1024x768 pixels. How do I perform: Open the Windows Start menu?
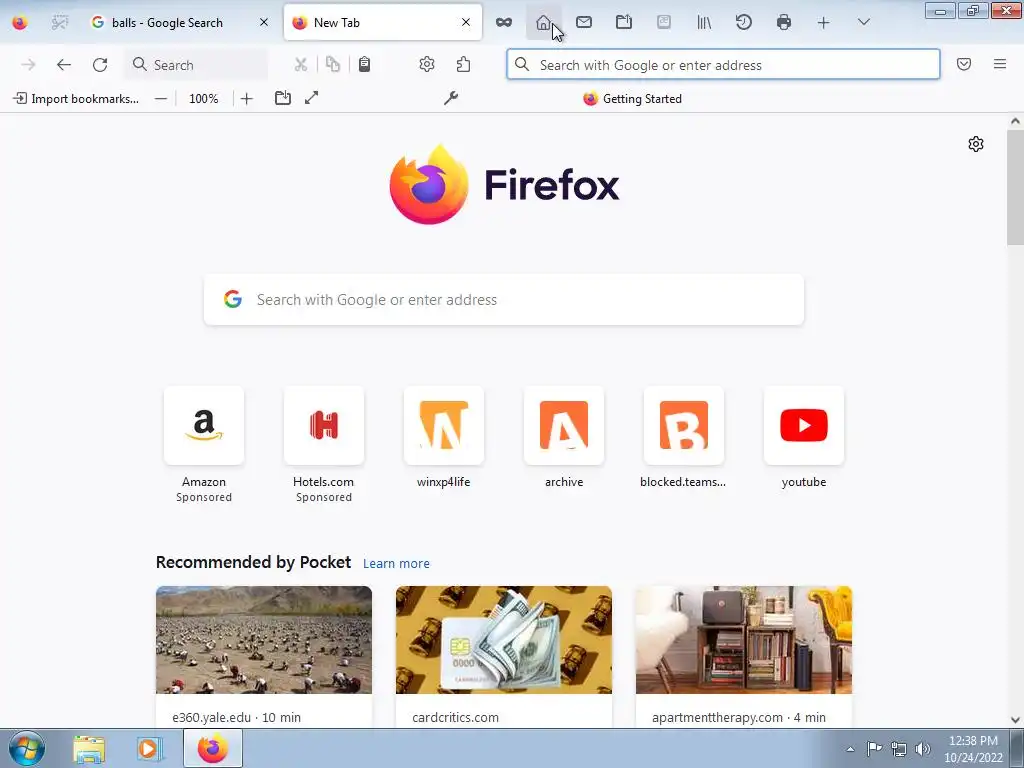26,748
